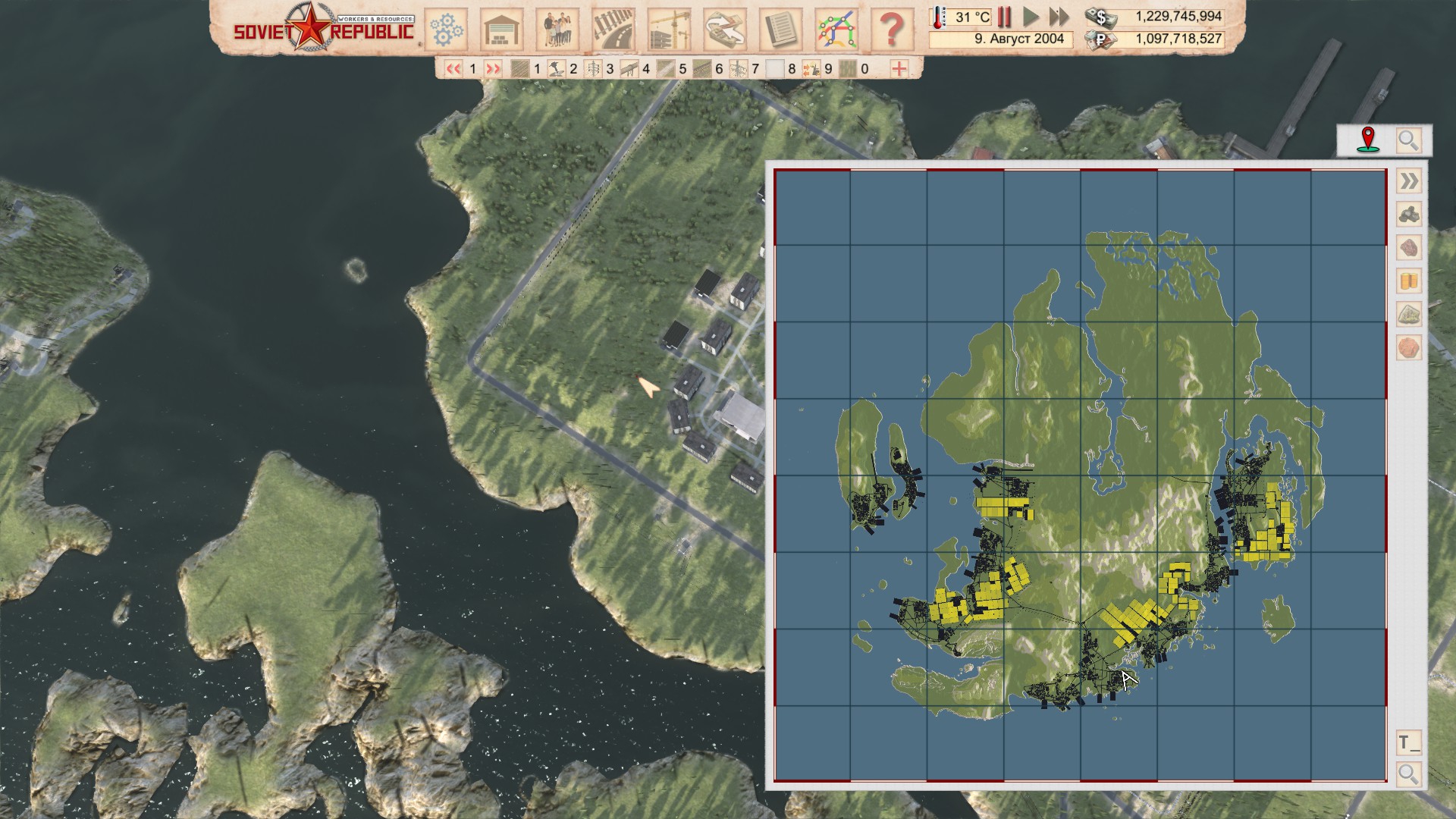Screen dimensions: 1456x819
Task: Collapse minimap panel with double chevron
Action: (x=1409, y=181)
